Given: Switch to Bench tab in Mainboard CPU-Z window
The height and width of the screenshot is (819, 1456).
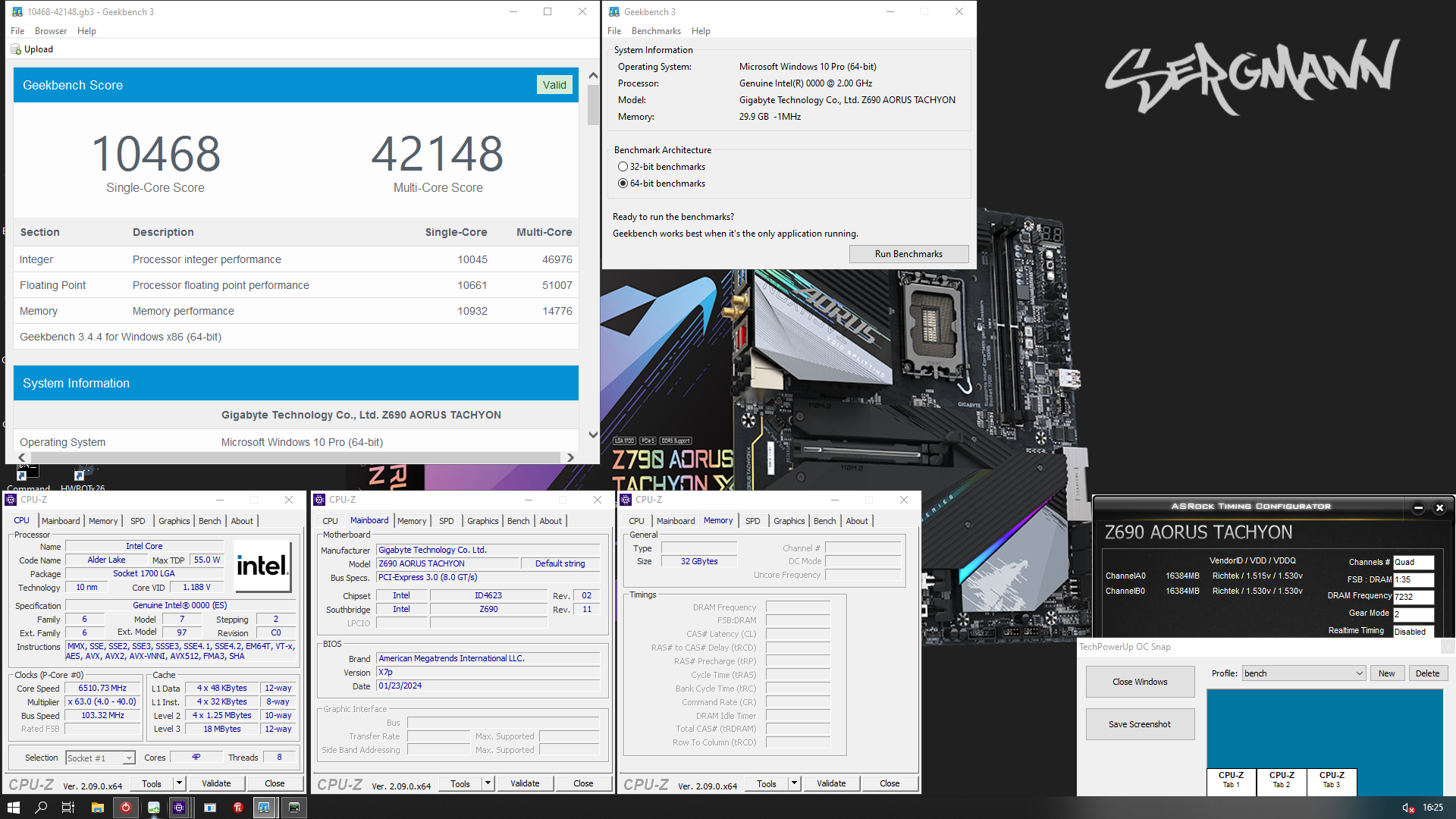Looking at the screenshot, I should [x=519, y=521].
